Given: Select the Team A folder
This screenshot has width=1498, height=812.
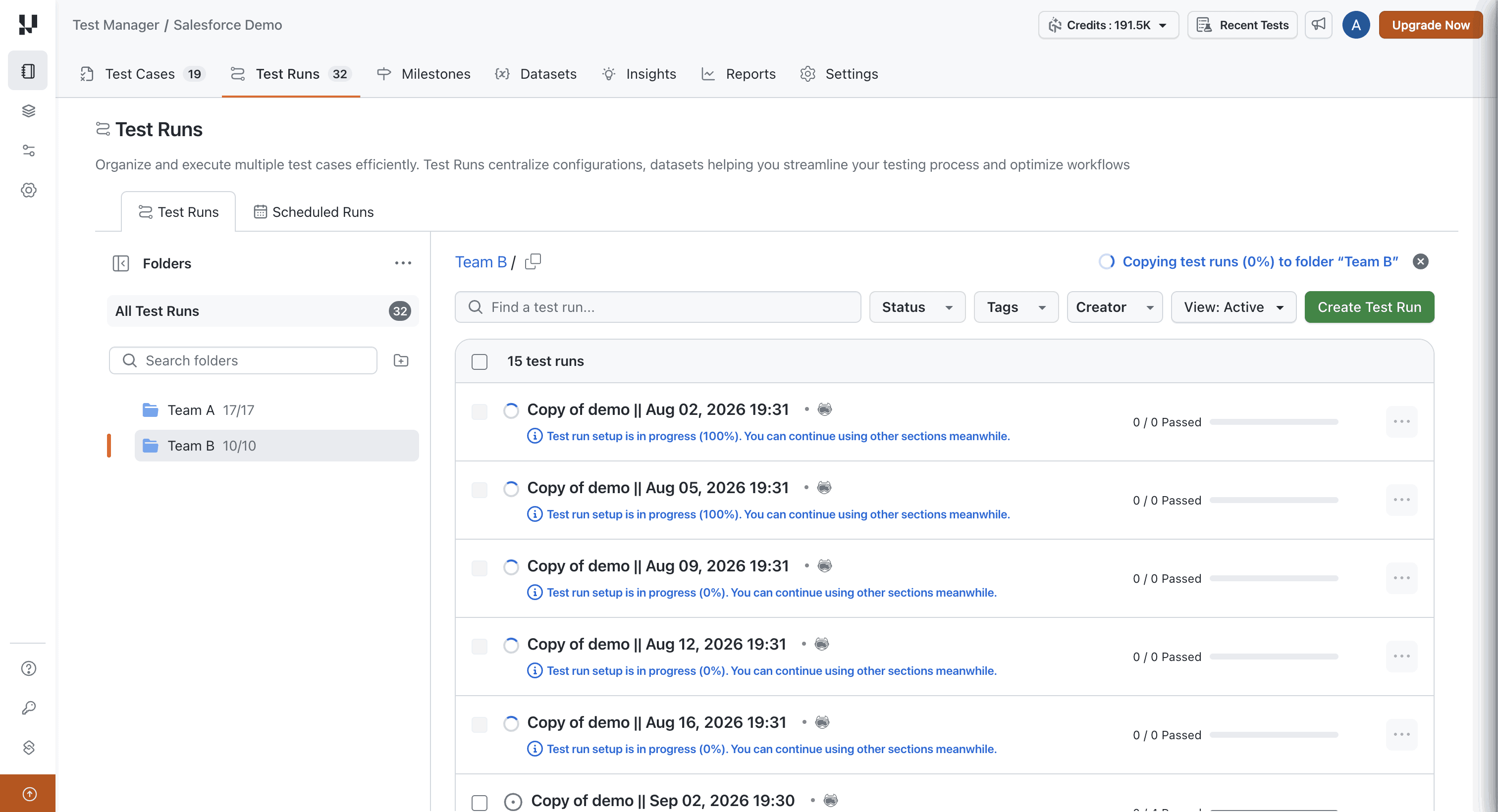Looking at the screenshot, I should [x=277, y=410].
